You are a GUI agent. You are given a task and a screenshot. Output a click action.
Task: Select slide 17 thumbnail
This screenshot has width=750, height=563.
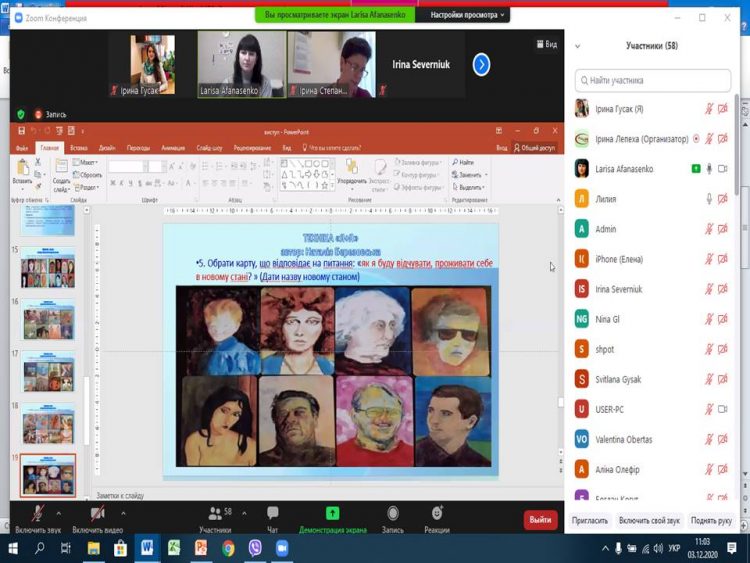48,373
